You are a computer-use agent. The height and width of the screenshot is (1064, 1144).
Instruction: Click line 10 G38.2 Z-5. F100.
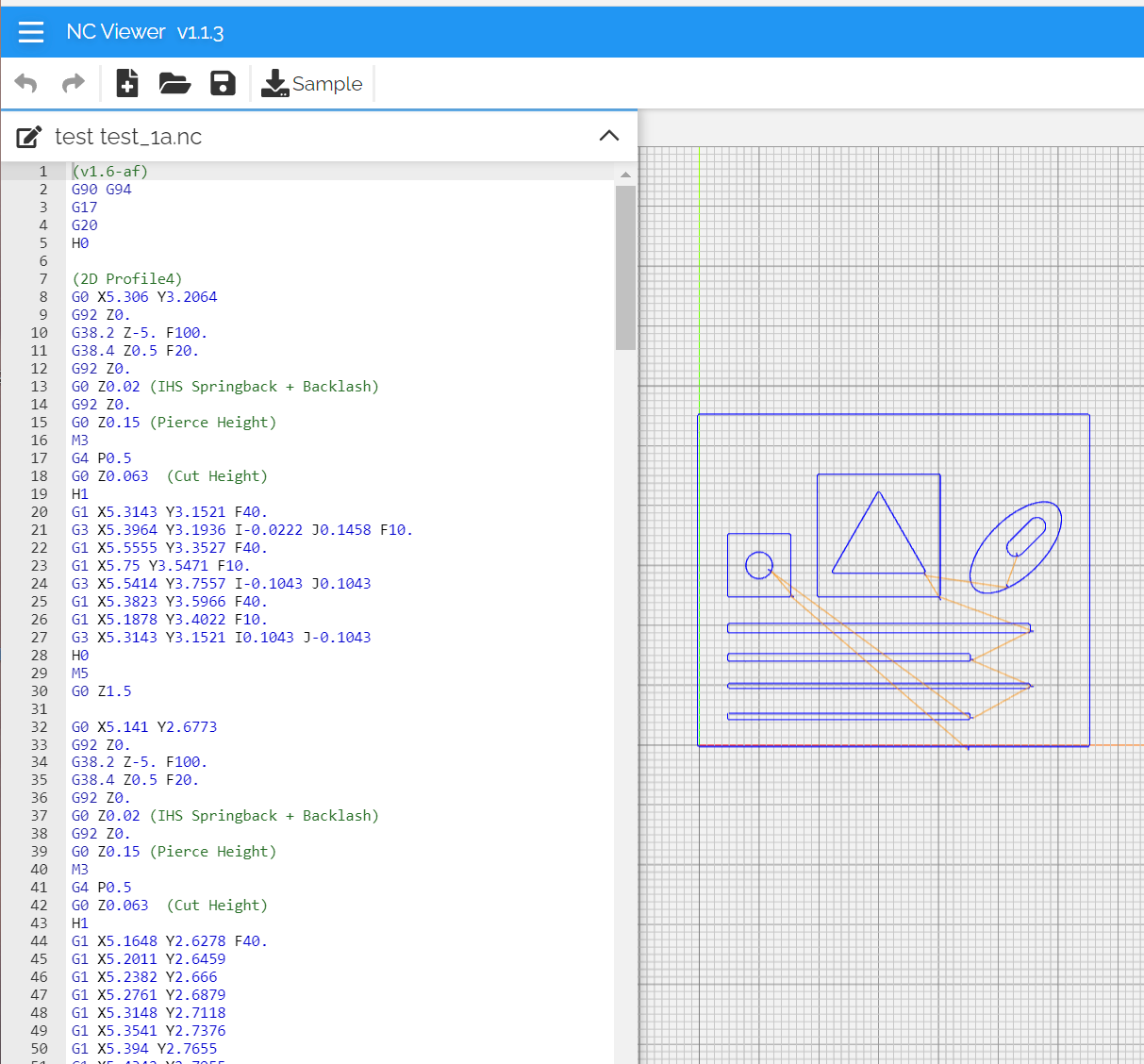(140, 333)
